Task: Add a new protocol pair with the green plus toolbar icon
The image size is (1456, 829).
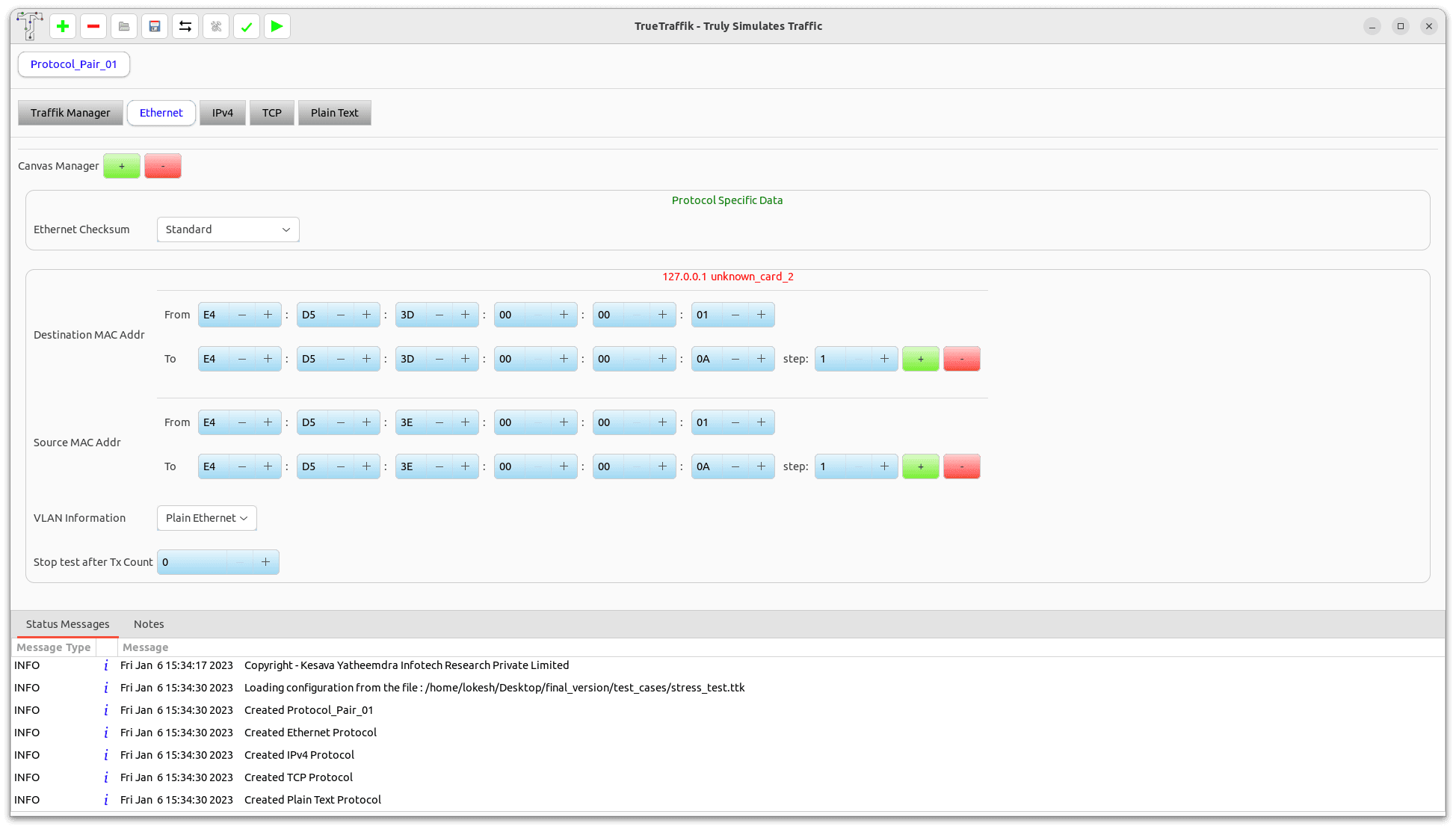Action: click(62, 26)
